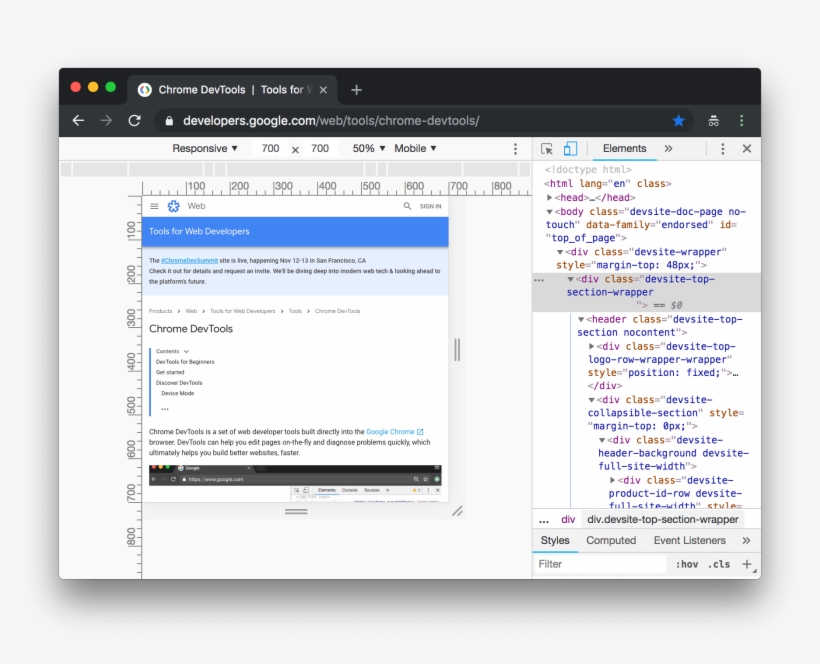Open the incognito profile icon
The height and width of the screenshot is (664, 820).
(713, 121)
